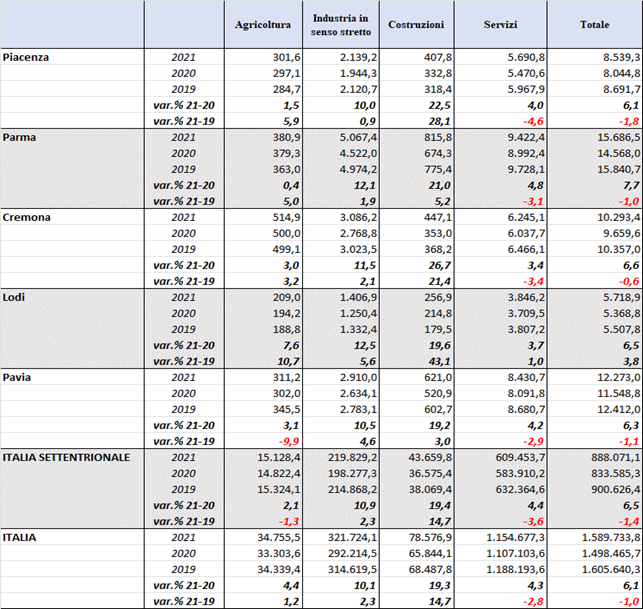
Task: Select the Costruzioni column header
Action: click(x=416, y=25)
